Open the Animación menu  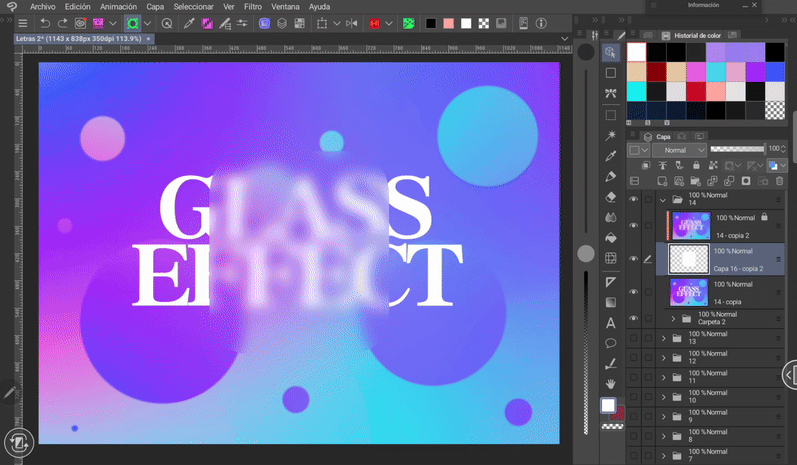click(x=118, y=7)
